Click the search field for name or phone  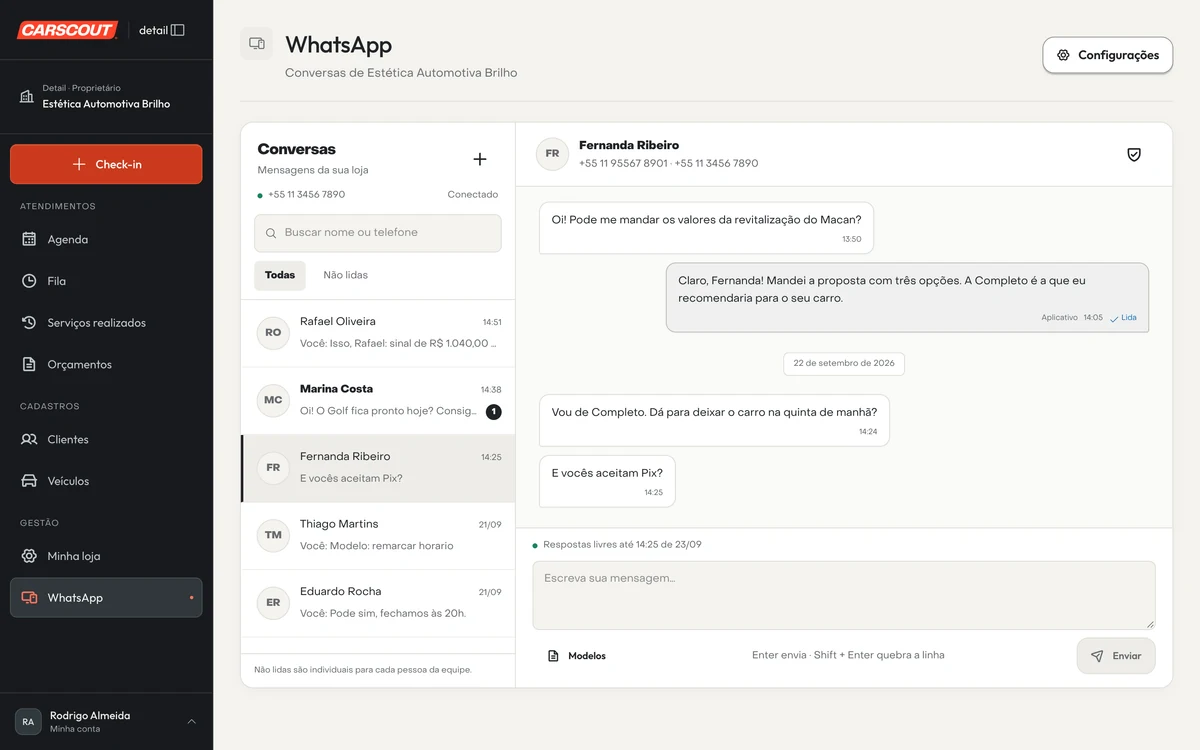pyautogui.click(x=378, y=233)
